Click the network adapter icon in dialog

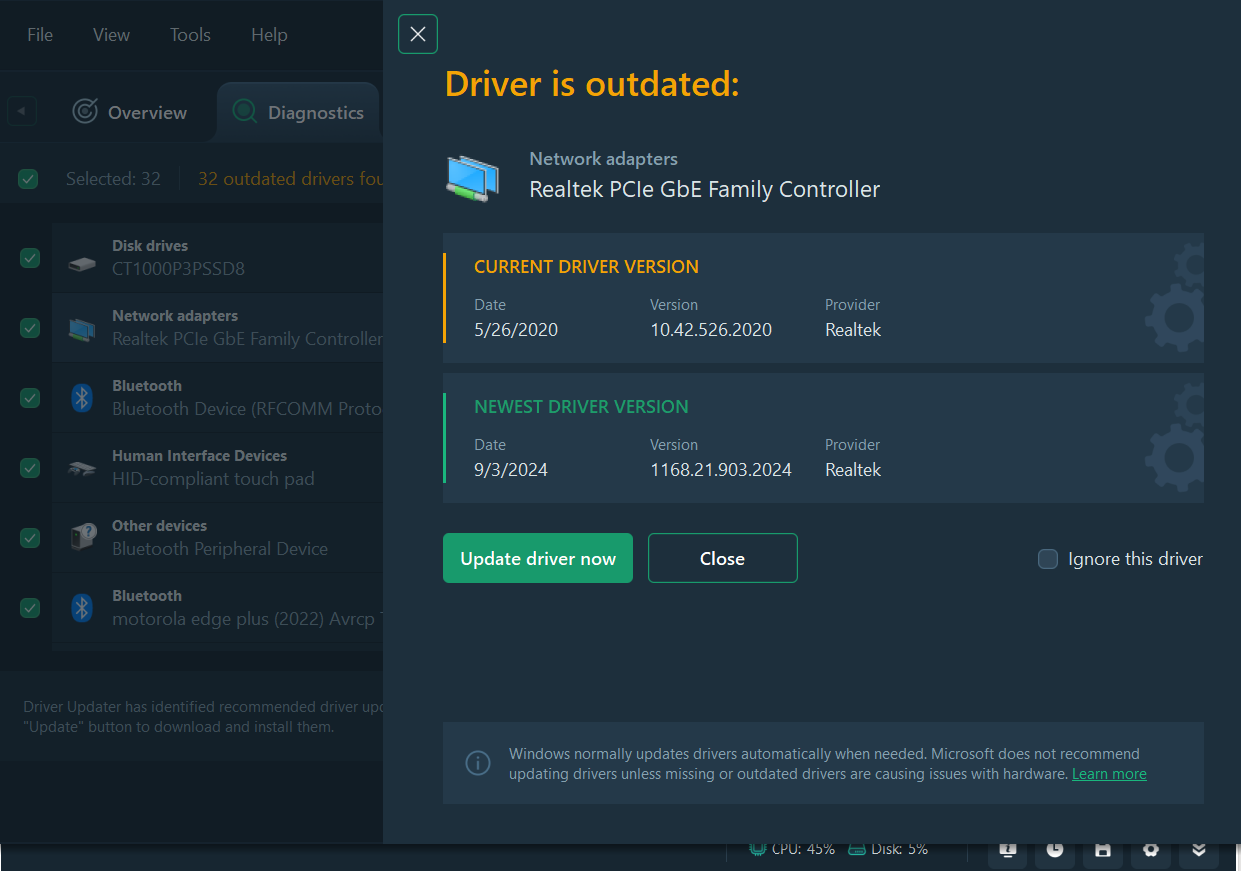472,178
